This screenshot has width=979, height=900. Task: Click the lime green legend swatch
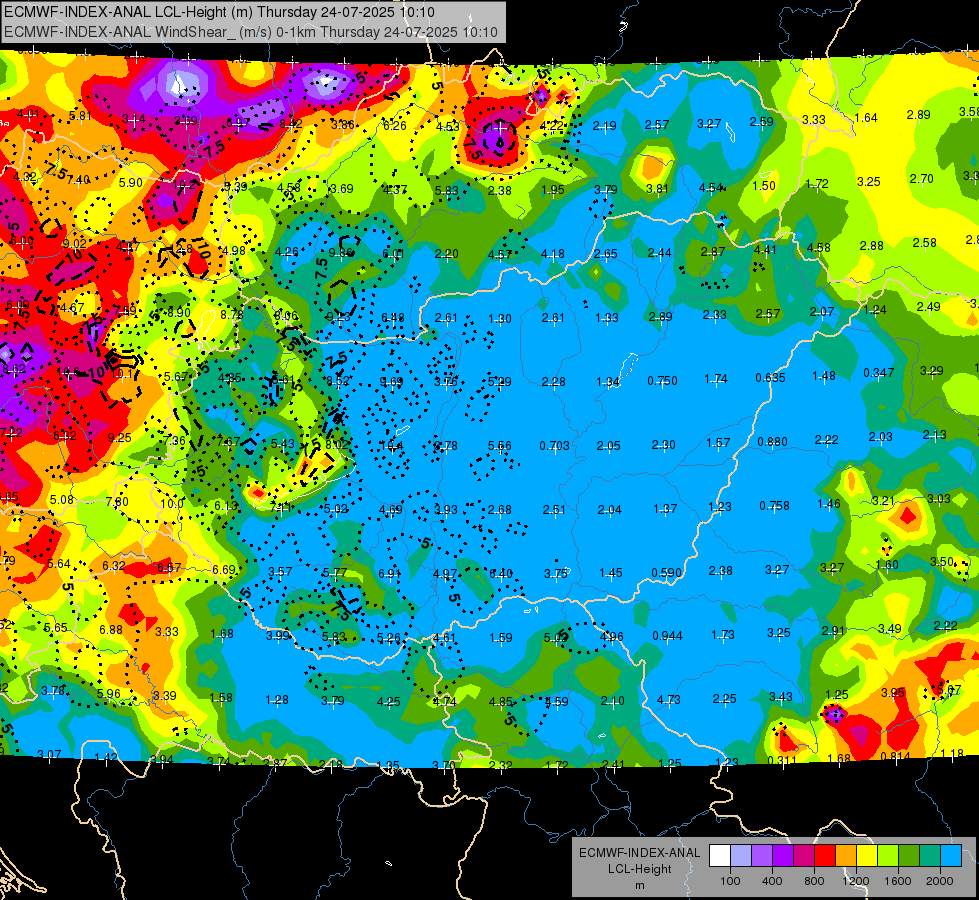click(x=888, y=856)
